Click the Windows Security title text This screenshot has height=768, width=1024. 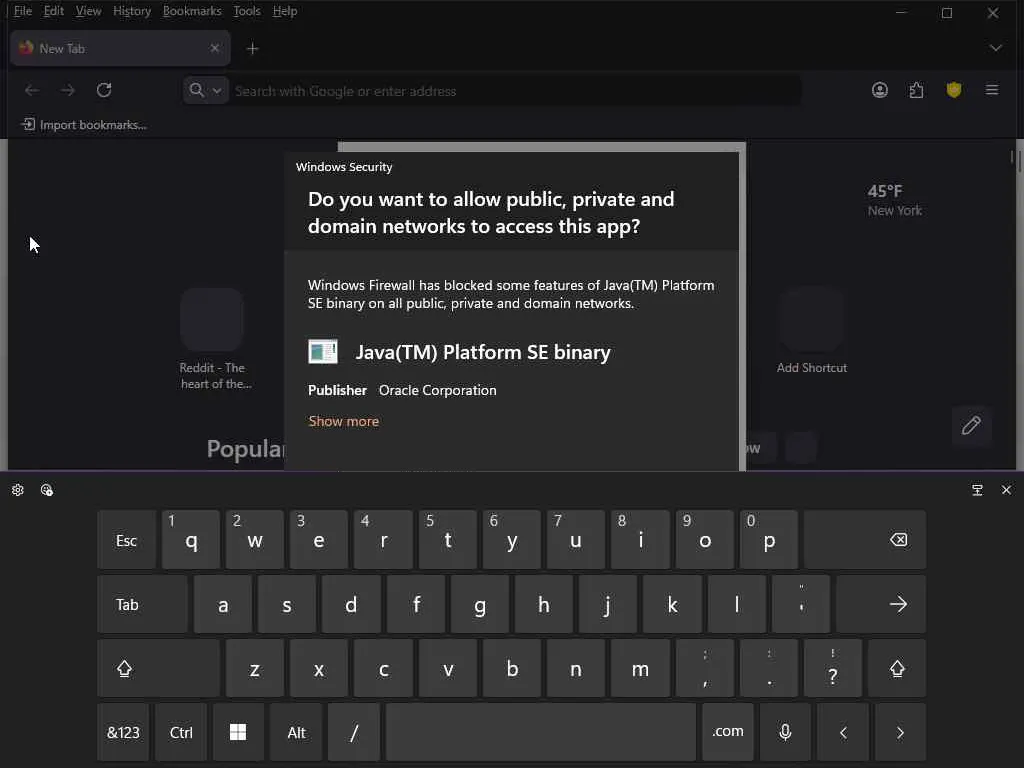[344, 167]
